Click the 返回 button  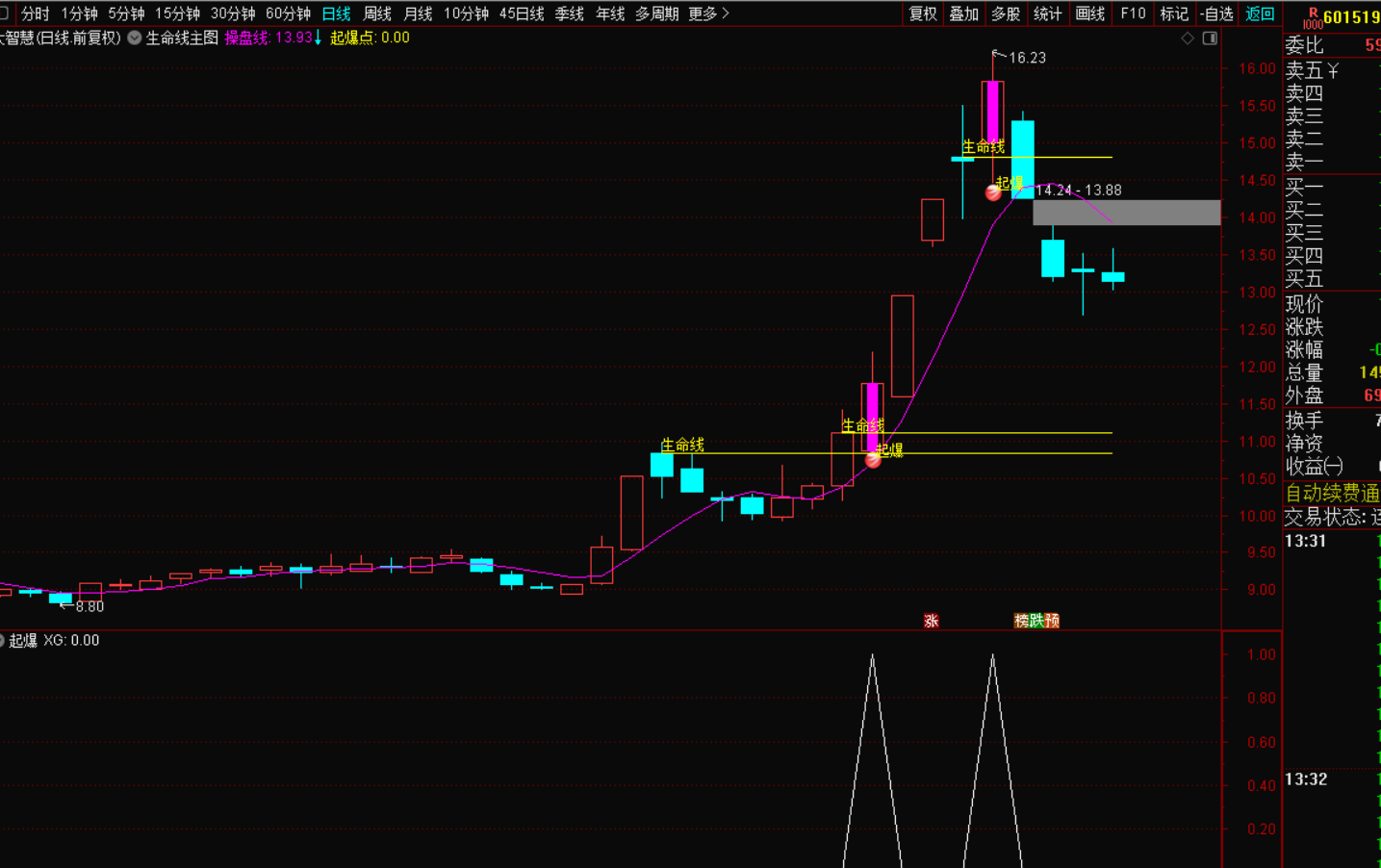pos(1260,13)
